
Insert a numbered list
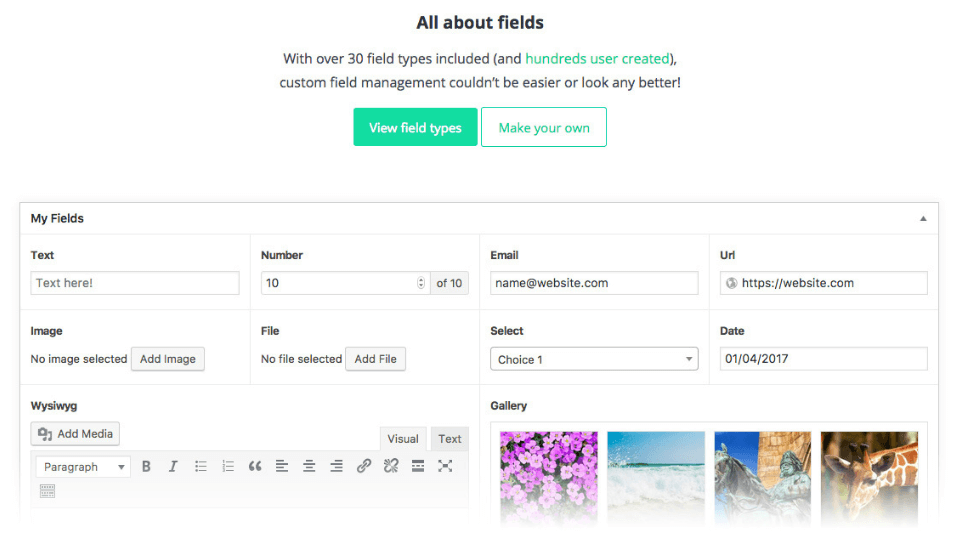coord(228,467)
